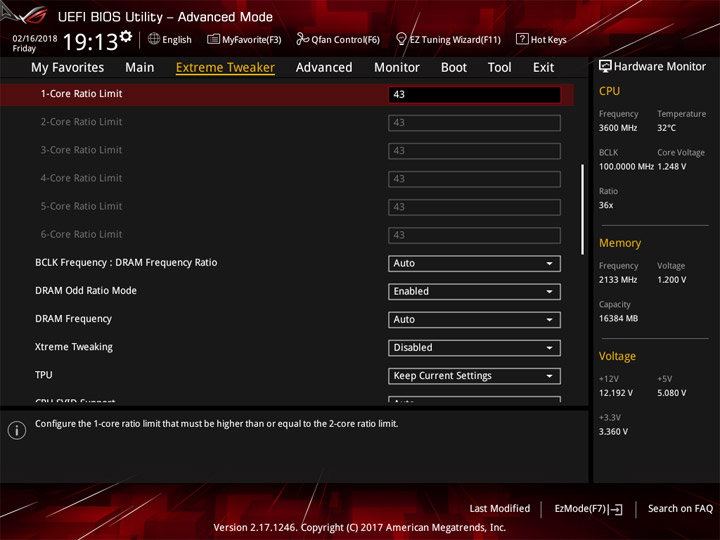
Task: Click the globe language icon
Action: tap(154, 39)
